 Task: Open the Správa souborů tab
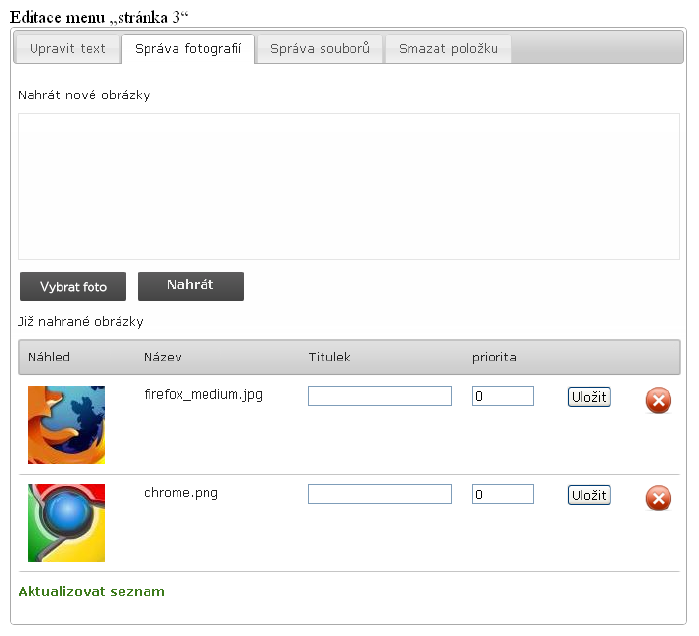click(x=320, y=49)
